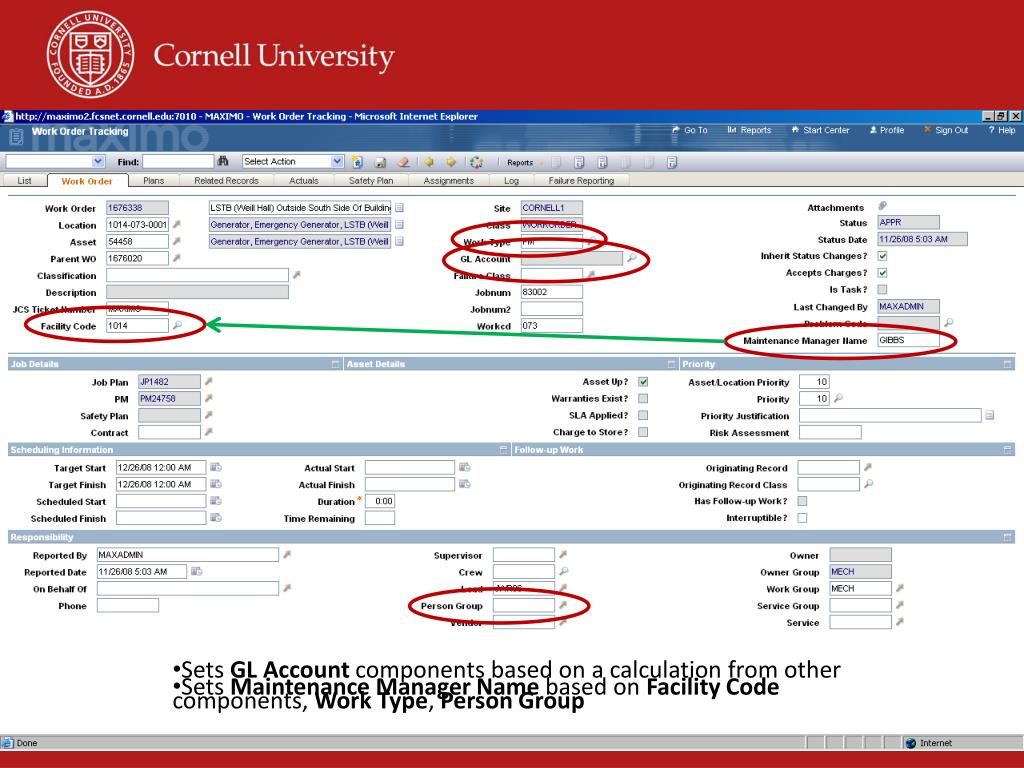
Task: Open the Related Records tab
Action: coord(226,181)
